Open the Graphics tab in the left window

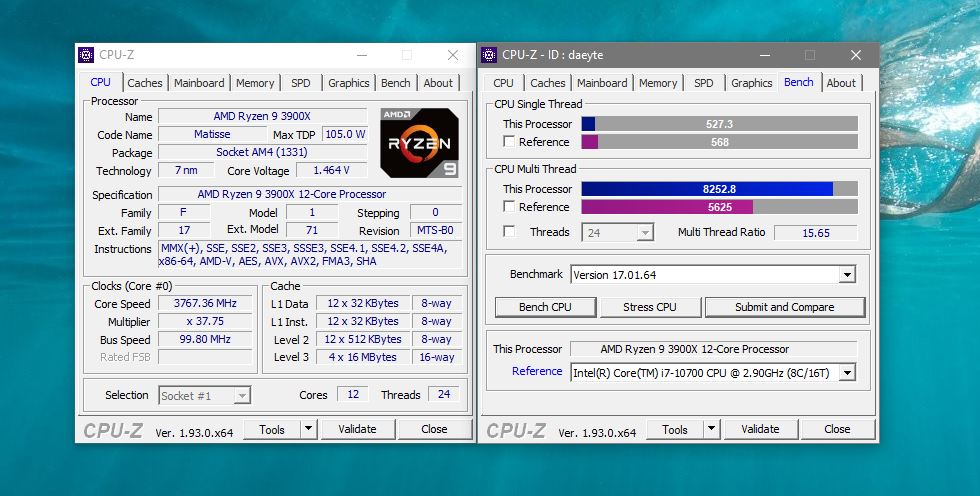click(x=349, y=83)
